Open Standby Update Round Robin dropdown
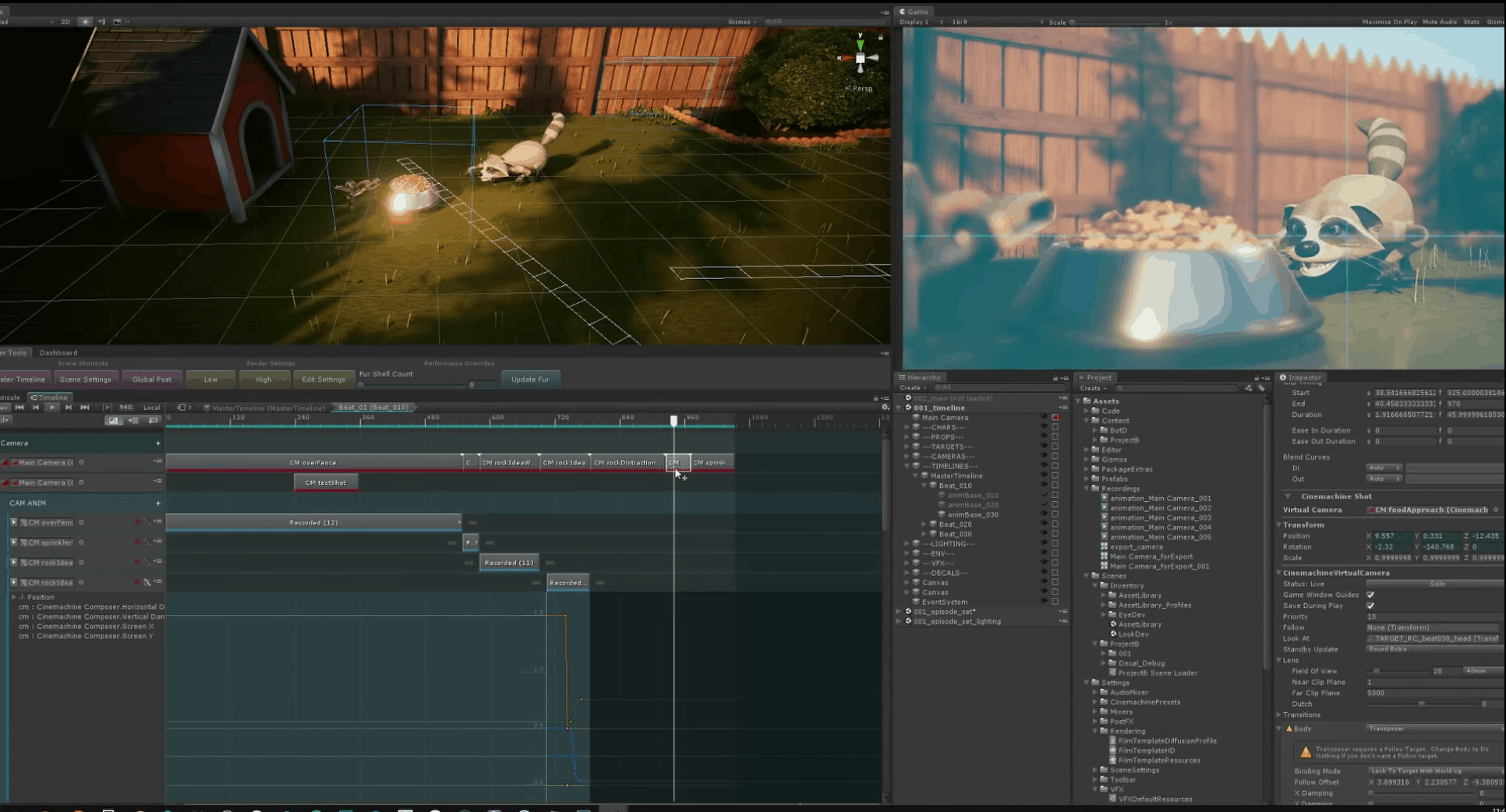The width and height of the screenshot is (1506, 812). [x=1434, y=649]
